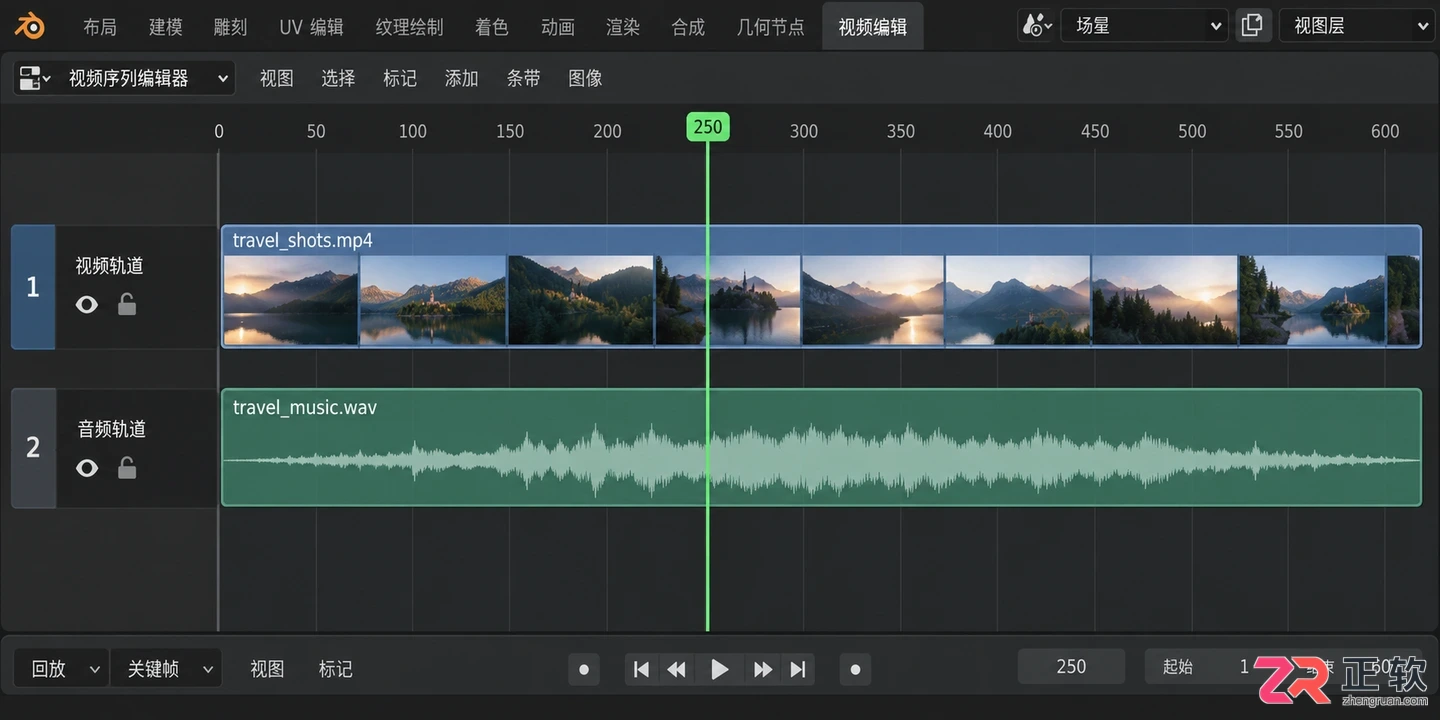1440x720 pixels.
Task: Play the animation
Action: [x=720, y=669]
